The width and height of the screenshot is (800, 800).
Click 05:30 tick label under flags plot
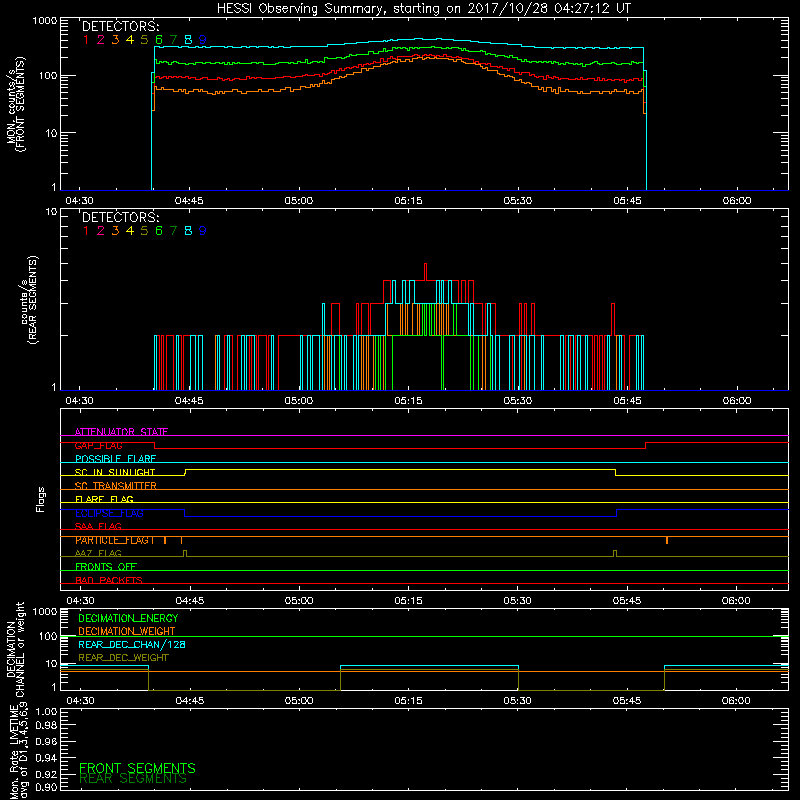pos(517,601)
